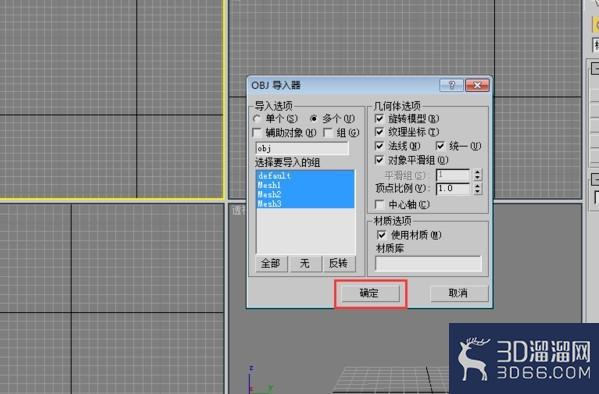Click the obj prefix text field
Viewport: 599px width, 394px height.
coord(302,148)
